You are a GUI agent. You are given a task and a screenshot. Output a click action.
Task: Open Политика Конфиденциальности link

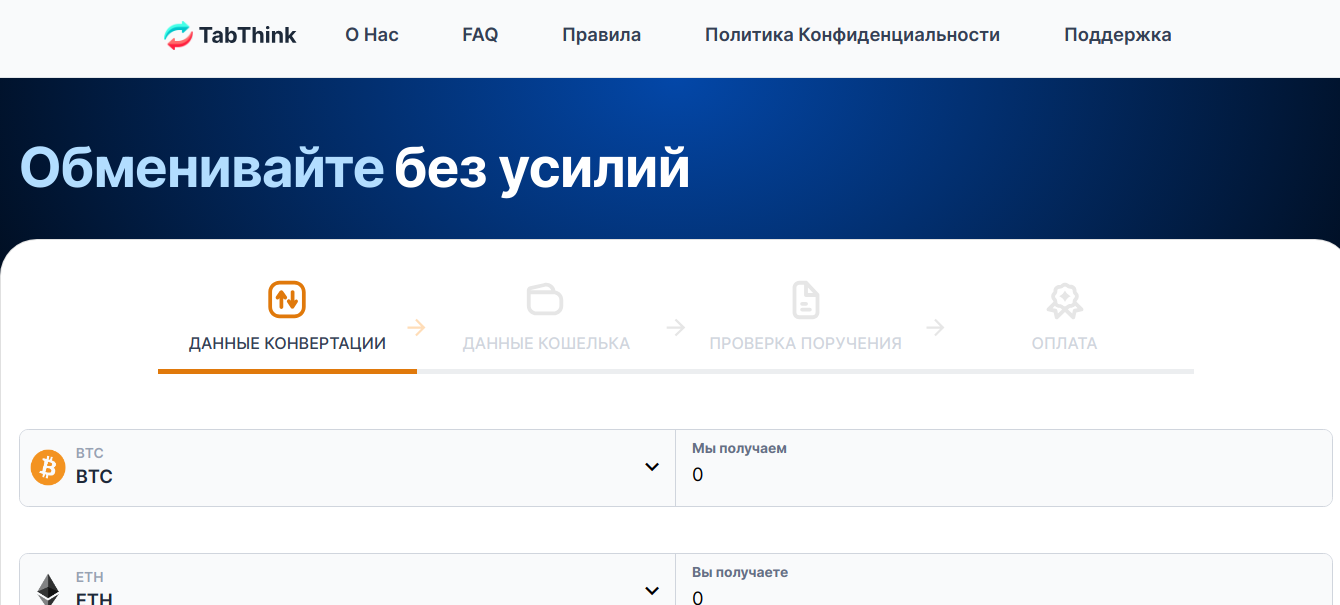(x=852, y=35)
